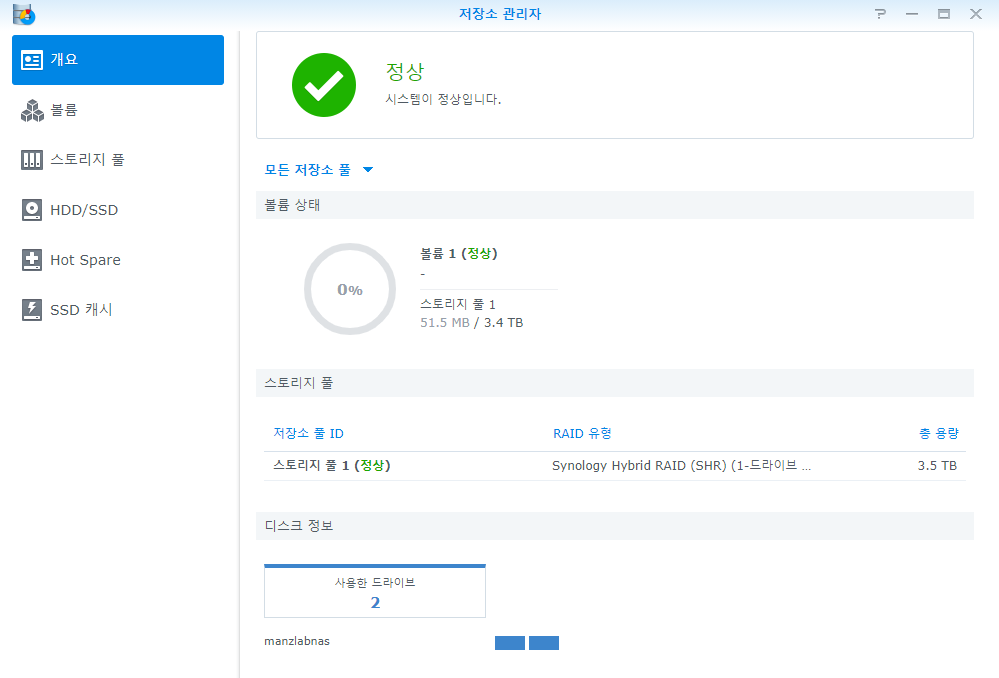The image size is (999, 678).
Task: Open the DSM logo icon in the titlebar
Action: coord(22,14)
